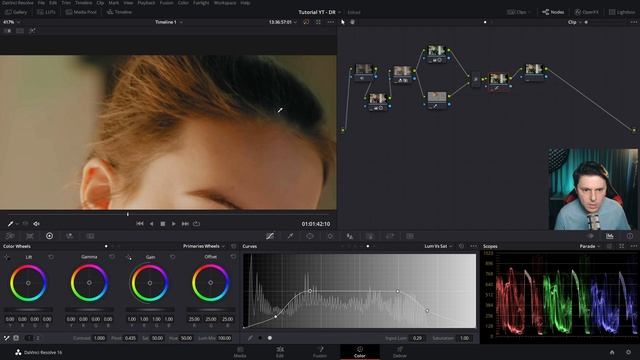Reset the Gamma color wheel
Viewport: 640px width, 360px height.
(112, 257)
